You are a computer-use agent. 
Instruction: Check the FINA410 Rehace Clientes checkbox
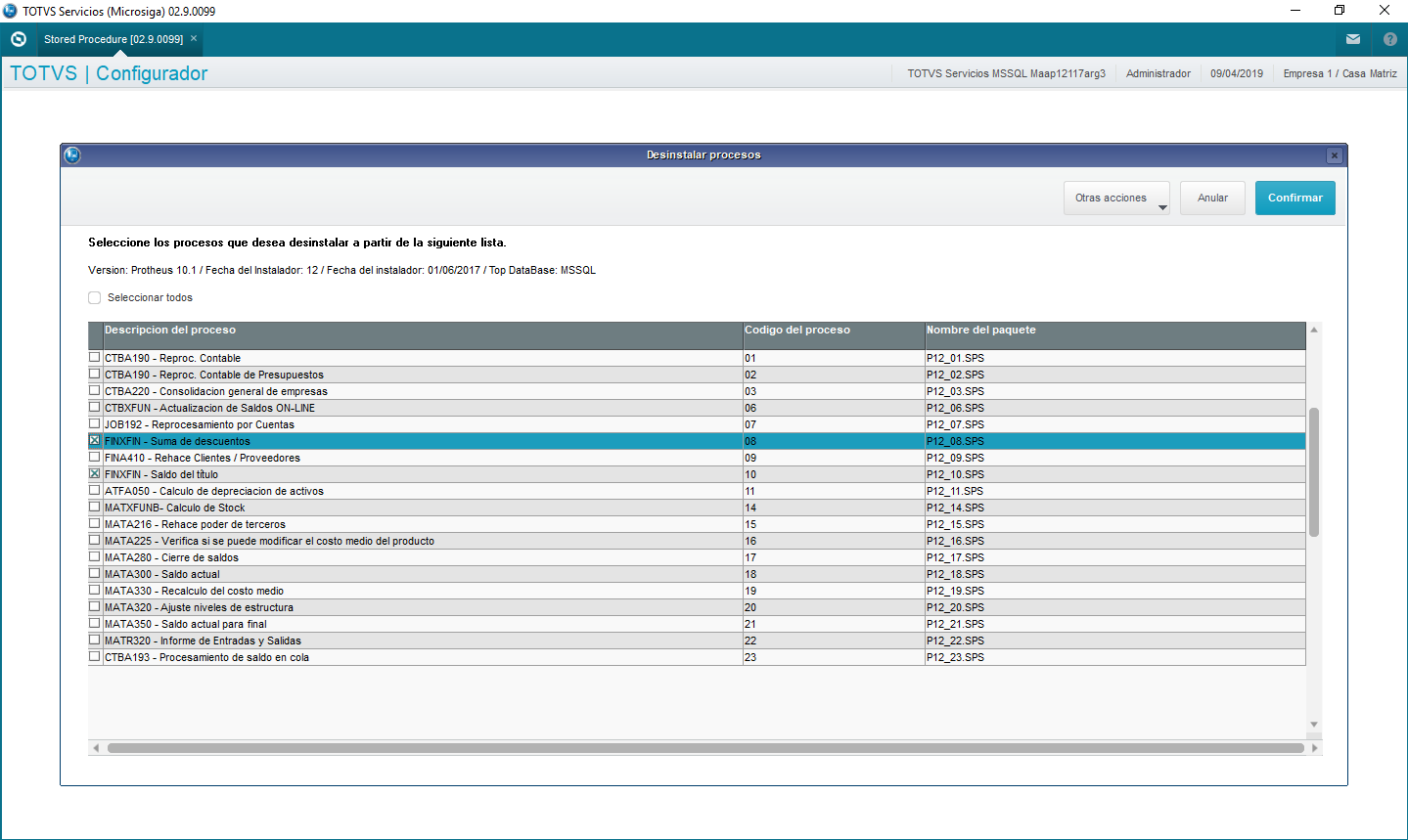click(95, 458)
